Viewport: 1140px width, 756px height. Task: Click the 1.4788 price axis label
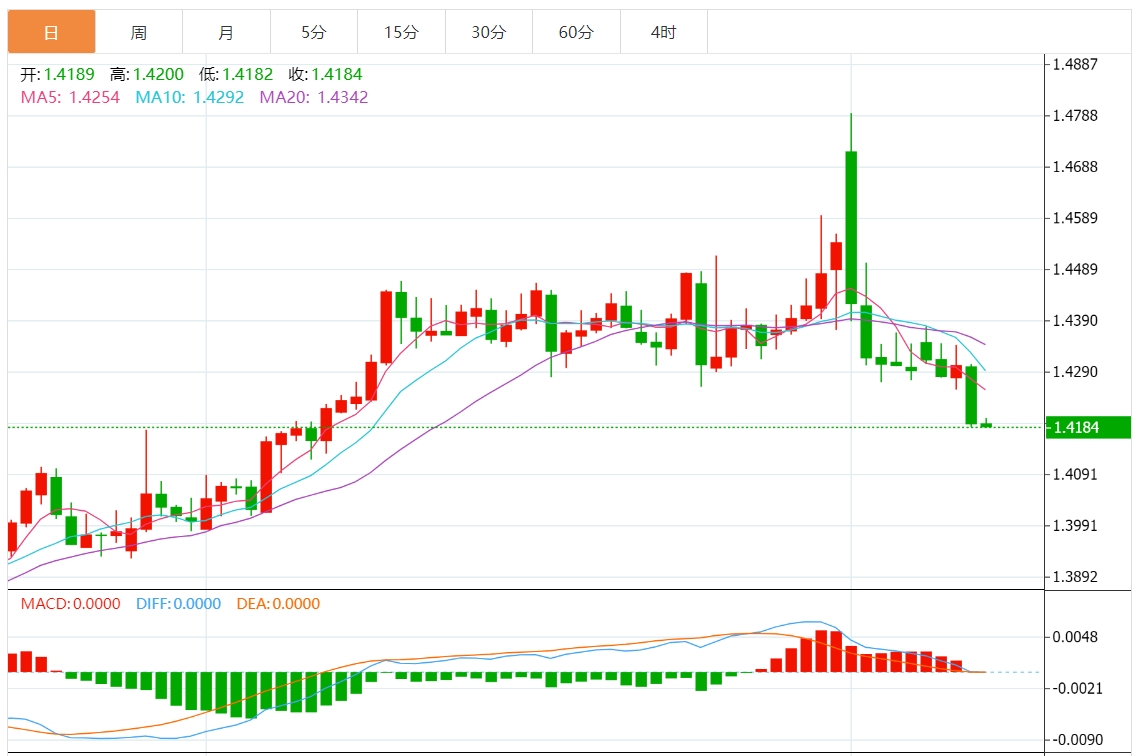click(1075, 116)
